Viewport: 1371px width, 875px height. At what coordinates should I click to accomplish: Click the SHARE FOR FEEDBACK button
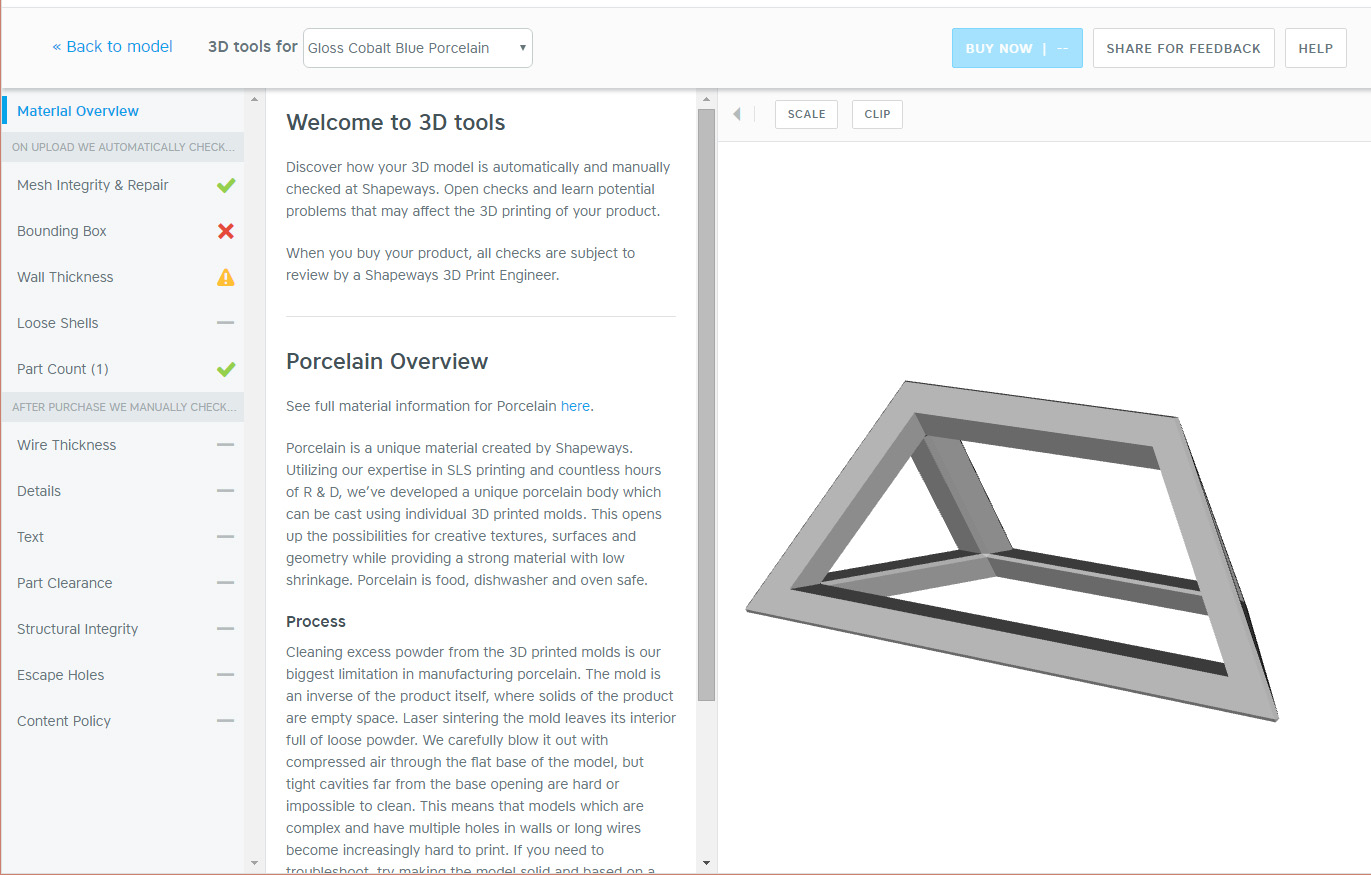pyautogui.click(x=1184, y=48)
